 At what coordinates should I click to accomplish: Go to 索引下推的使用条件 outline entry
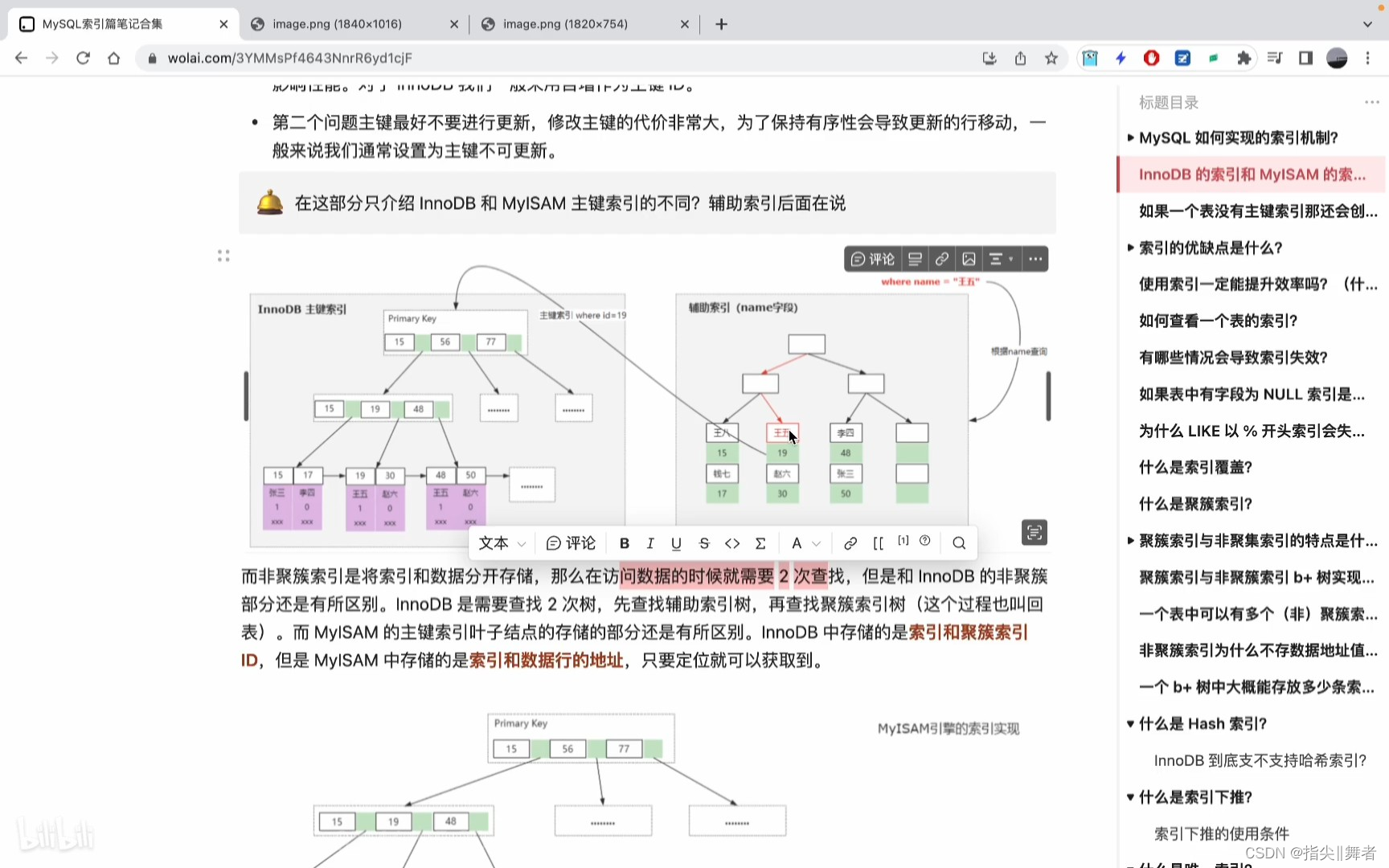[1221, 833]
